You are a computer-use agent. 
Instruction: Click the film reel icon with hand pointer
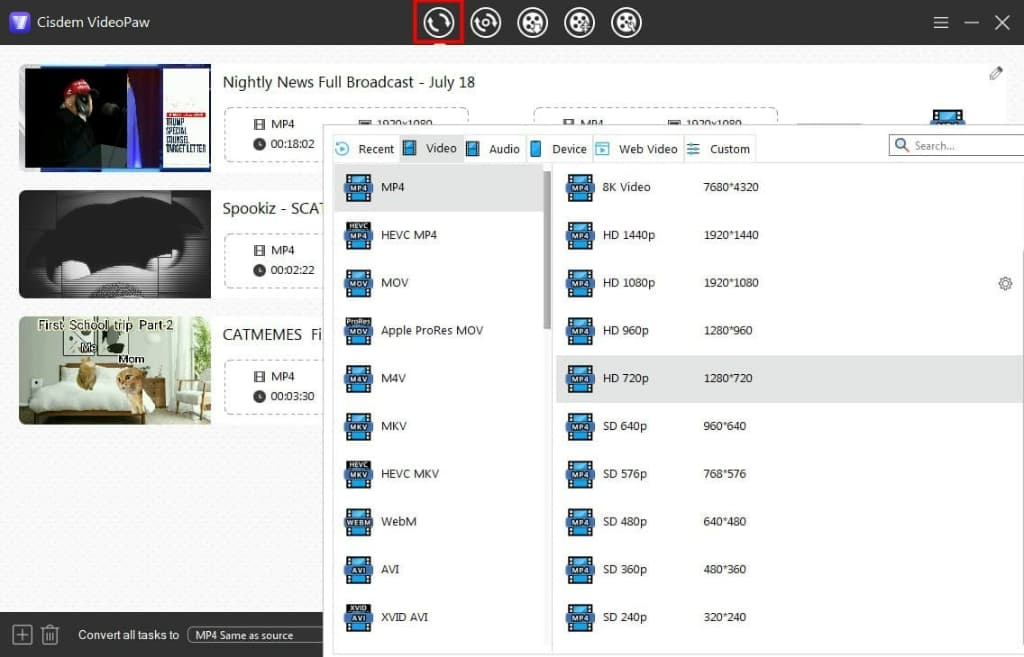click(626, 21)
